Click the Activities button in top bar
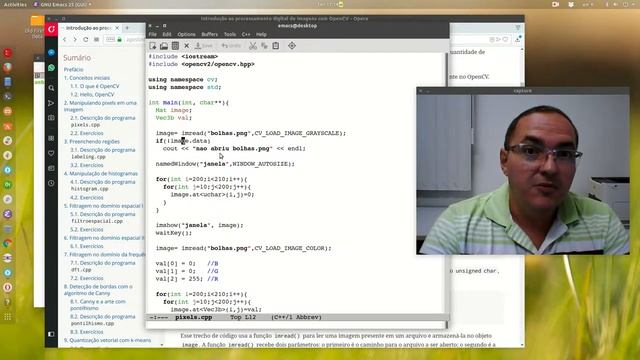Viewport: 640px width, 360px height. tap(15, 4)
